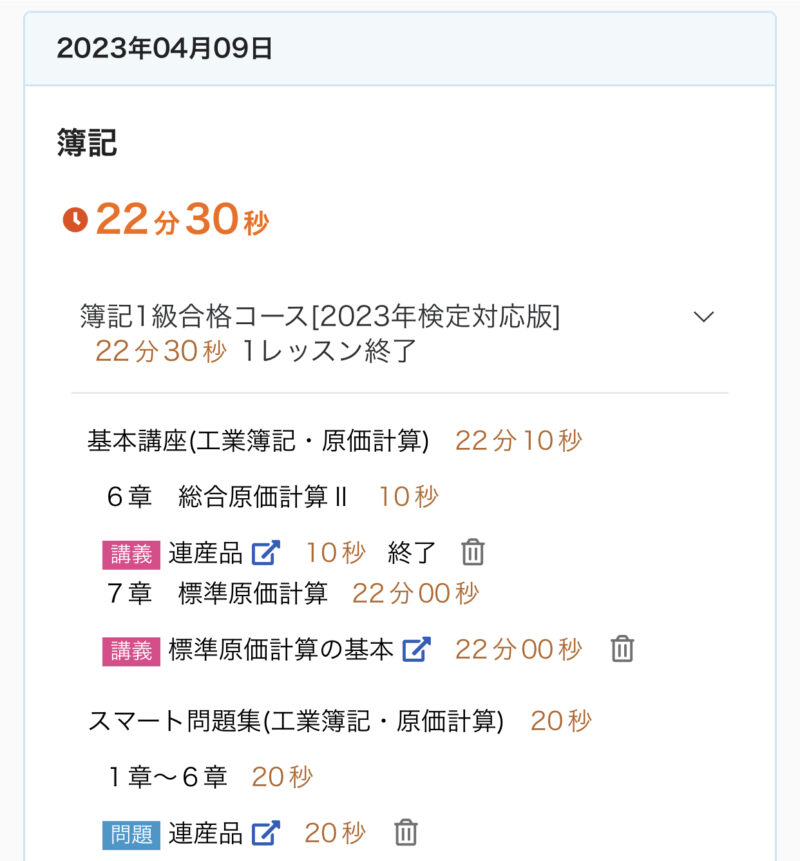Click the blue 問題 badge

[130, 833]
